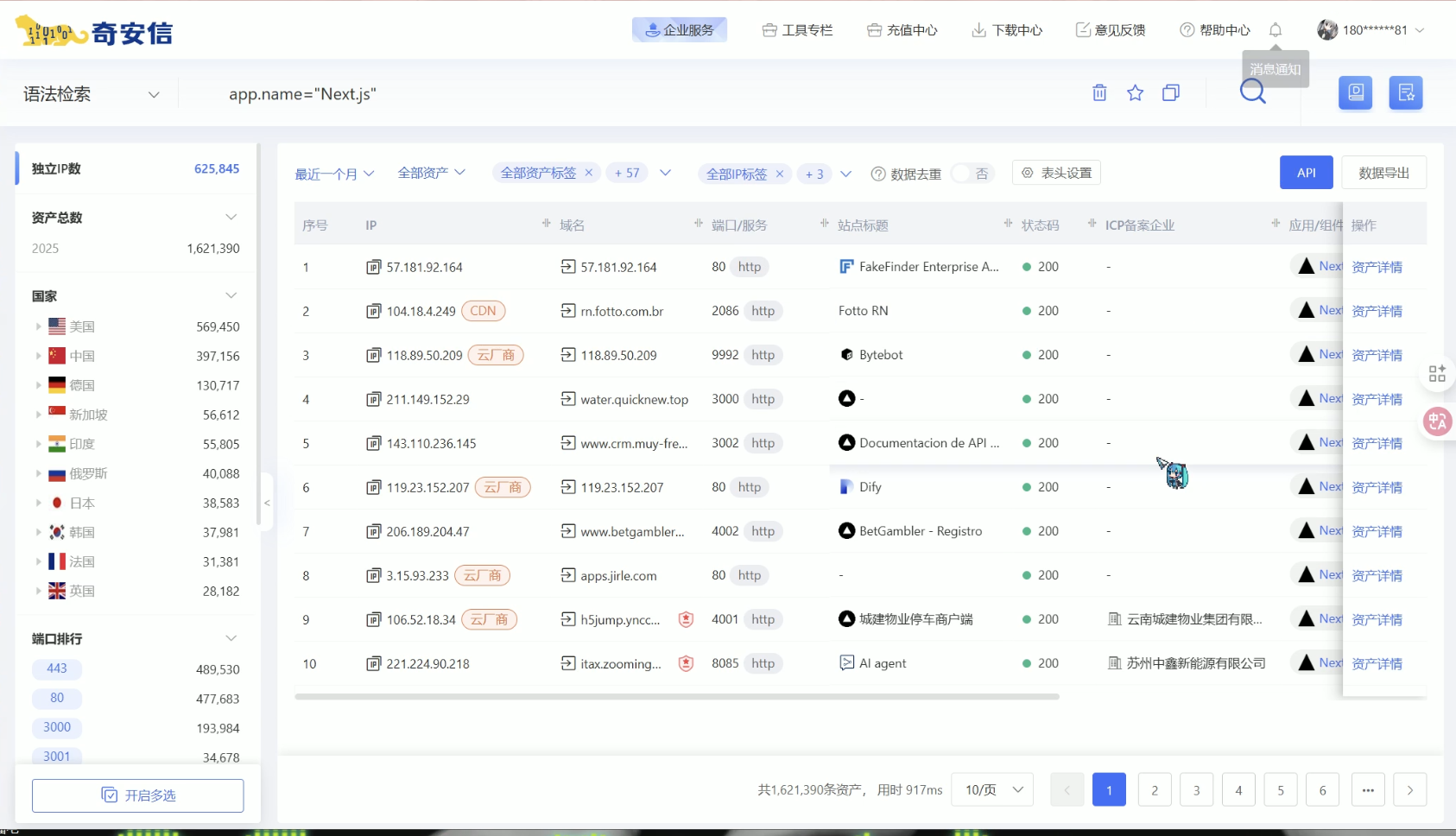Click the blue edit-list button beside search
Viewport: 1456px width, 836px height.
[1406, 92]
